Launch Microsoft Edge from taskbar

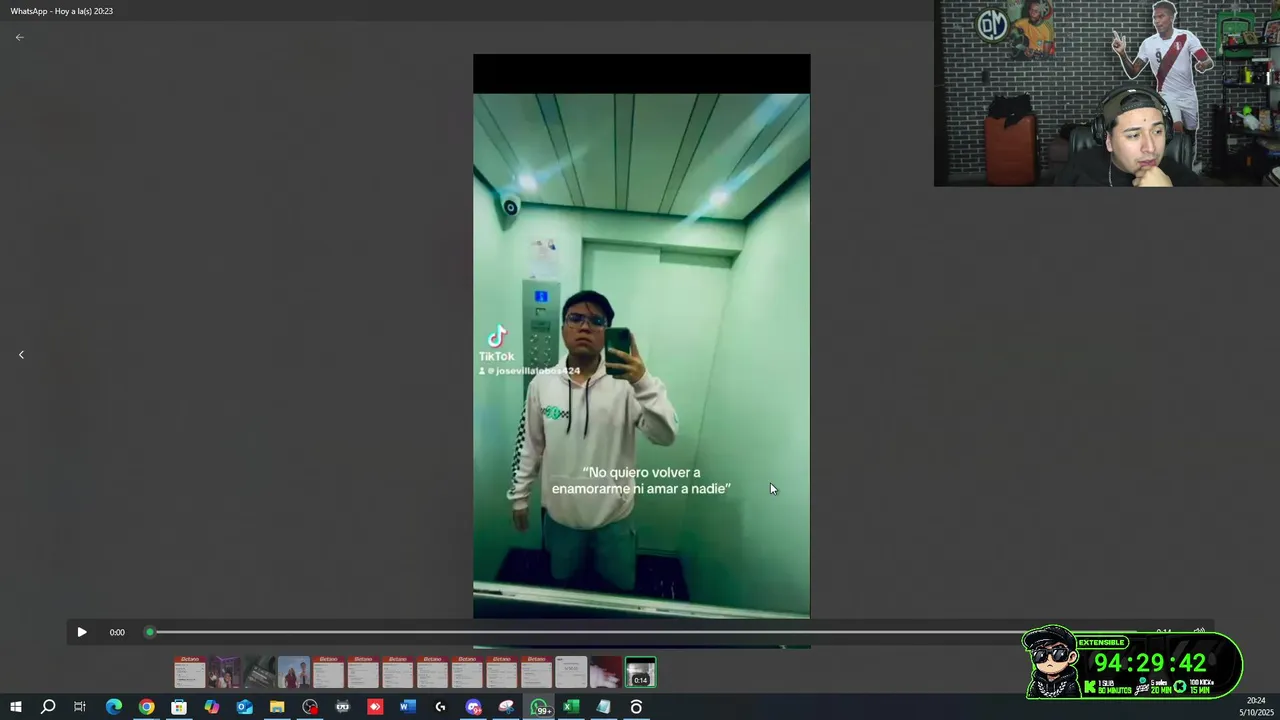point(114,707)
